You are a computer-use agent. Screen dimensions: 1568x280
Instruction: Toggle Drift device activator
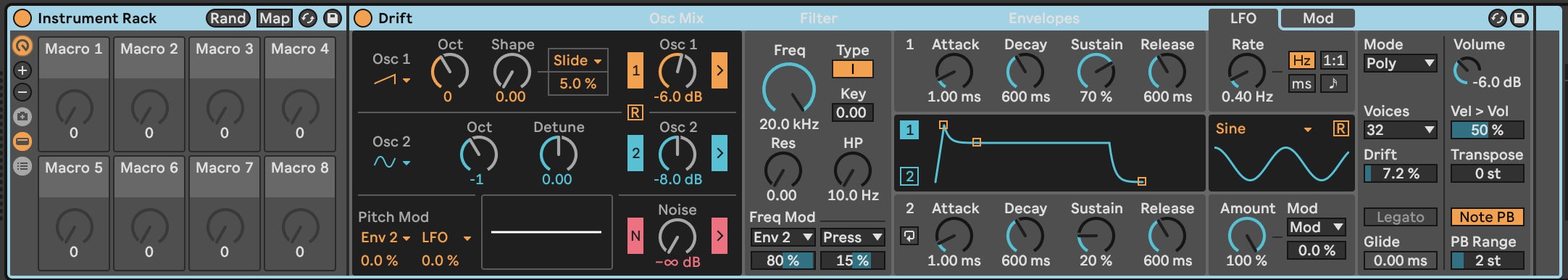click(363, 18)
